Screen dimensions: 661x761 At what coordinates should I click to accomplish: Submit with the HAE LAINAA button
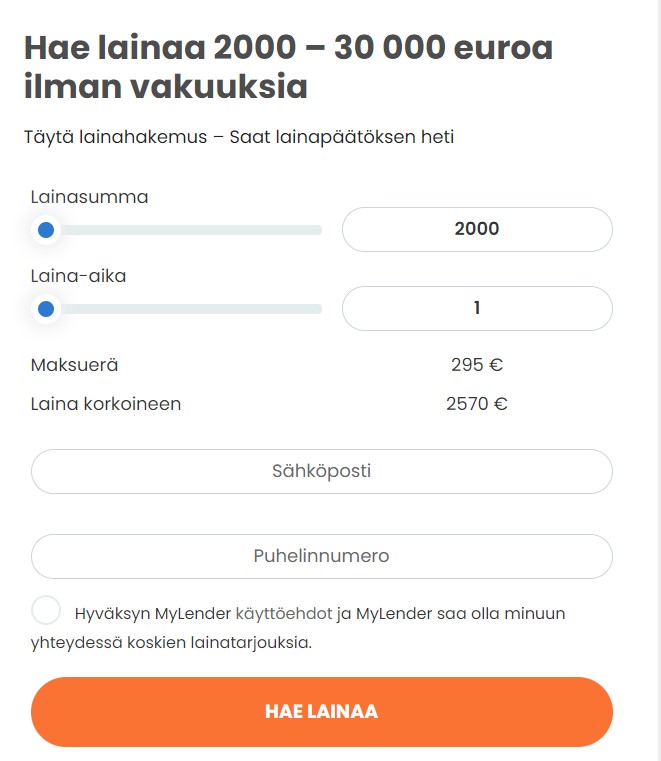pyautogui.click(x=322, y=711)
